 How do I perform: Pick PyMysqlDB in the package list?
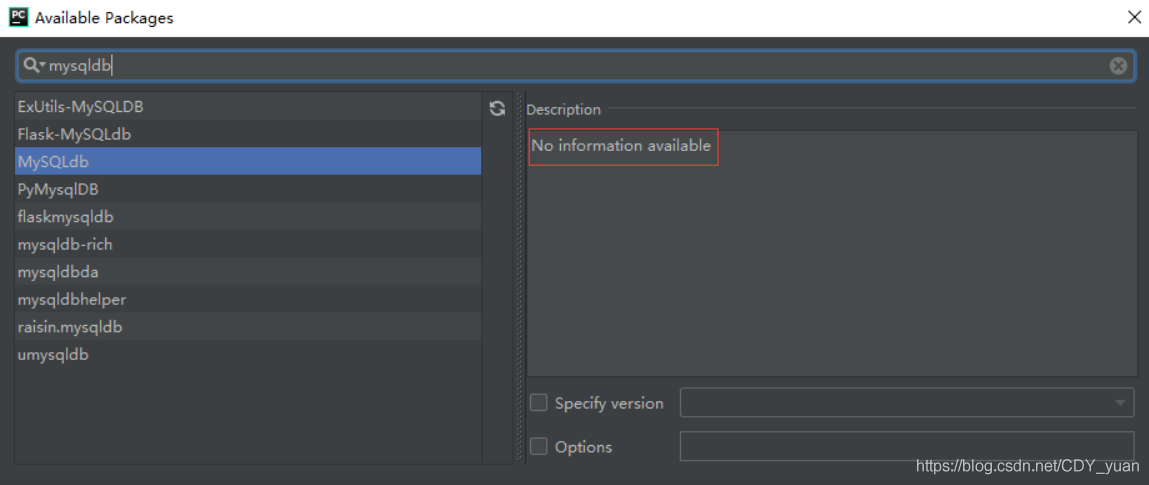point(58,189)
